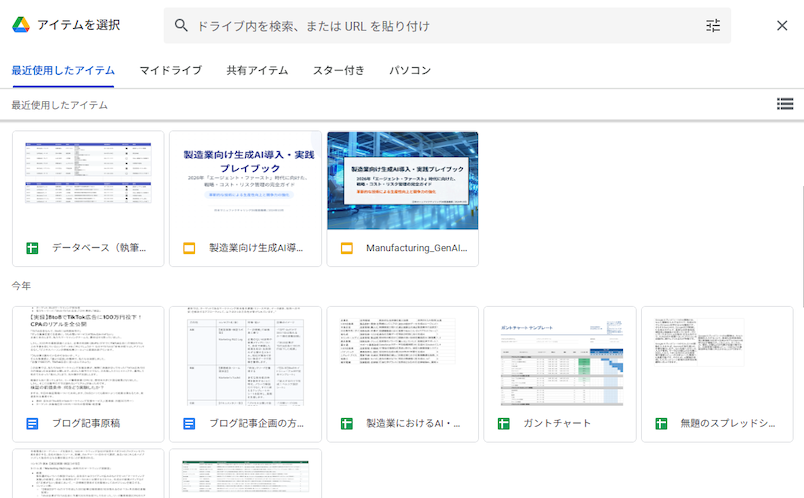Select the 最近使用したアイテム tab

coord(63,70)
